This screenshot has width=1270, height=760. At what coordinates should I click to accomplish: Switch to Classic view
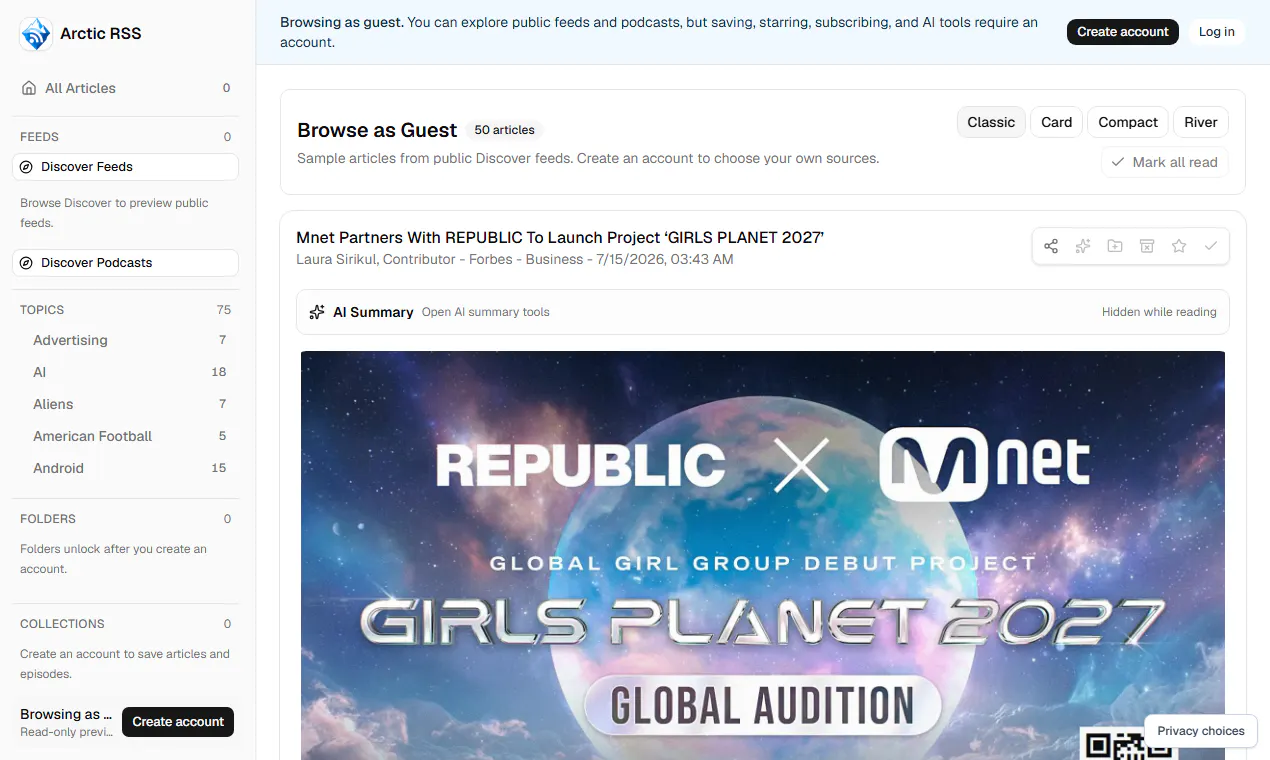991,122
